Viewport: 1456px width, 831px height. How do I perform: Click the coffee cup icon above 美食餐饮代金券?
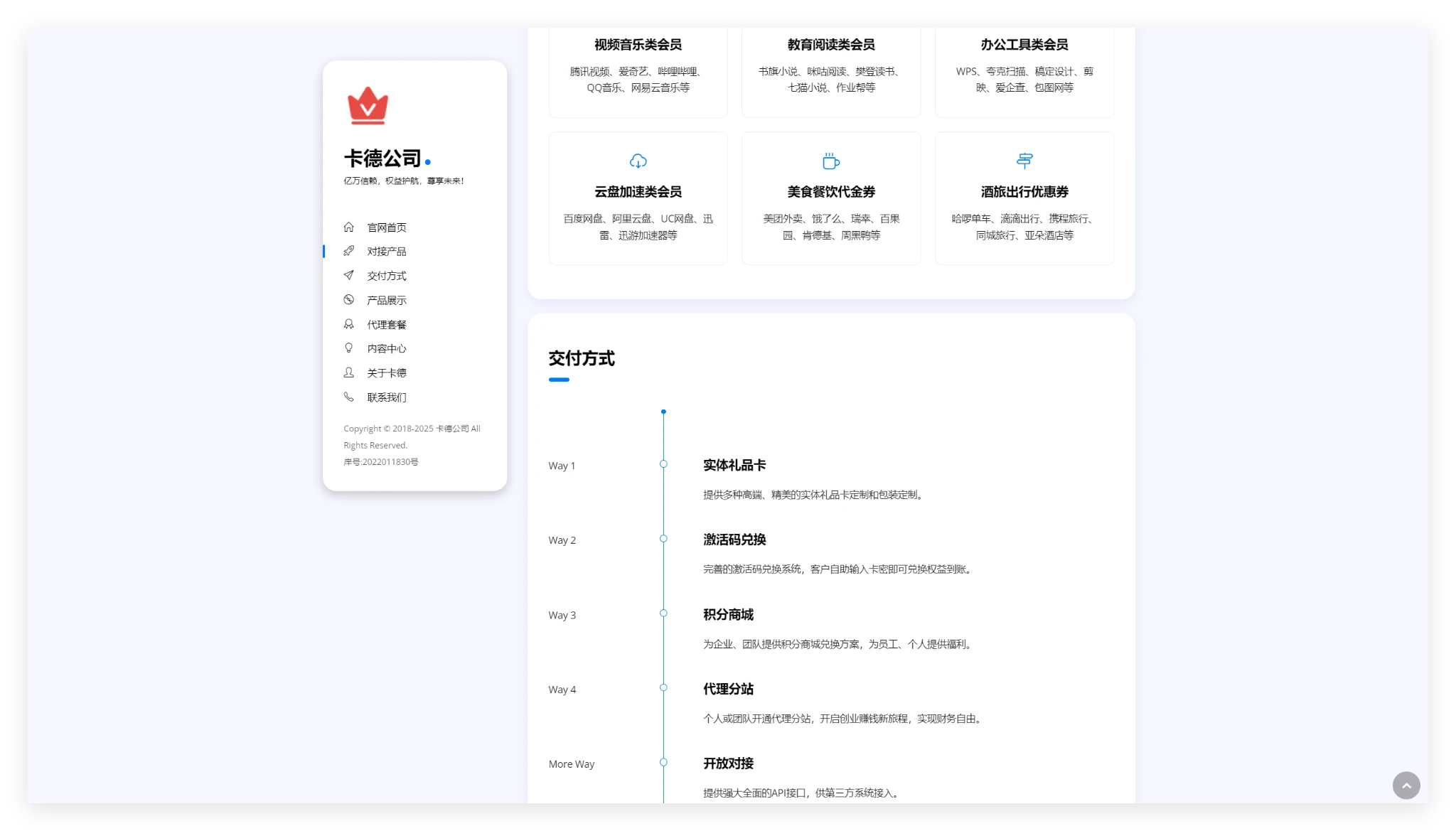(830, 161)
